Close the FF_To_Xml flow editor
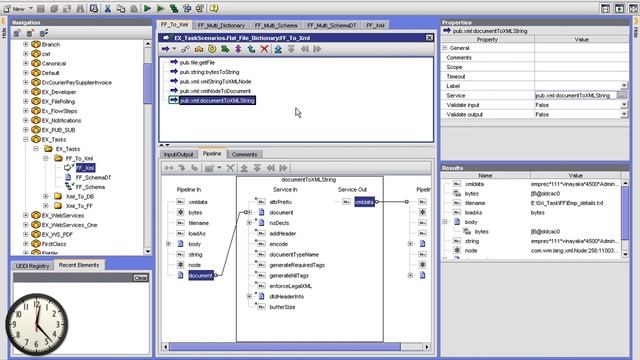 (x=429, y=38)
